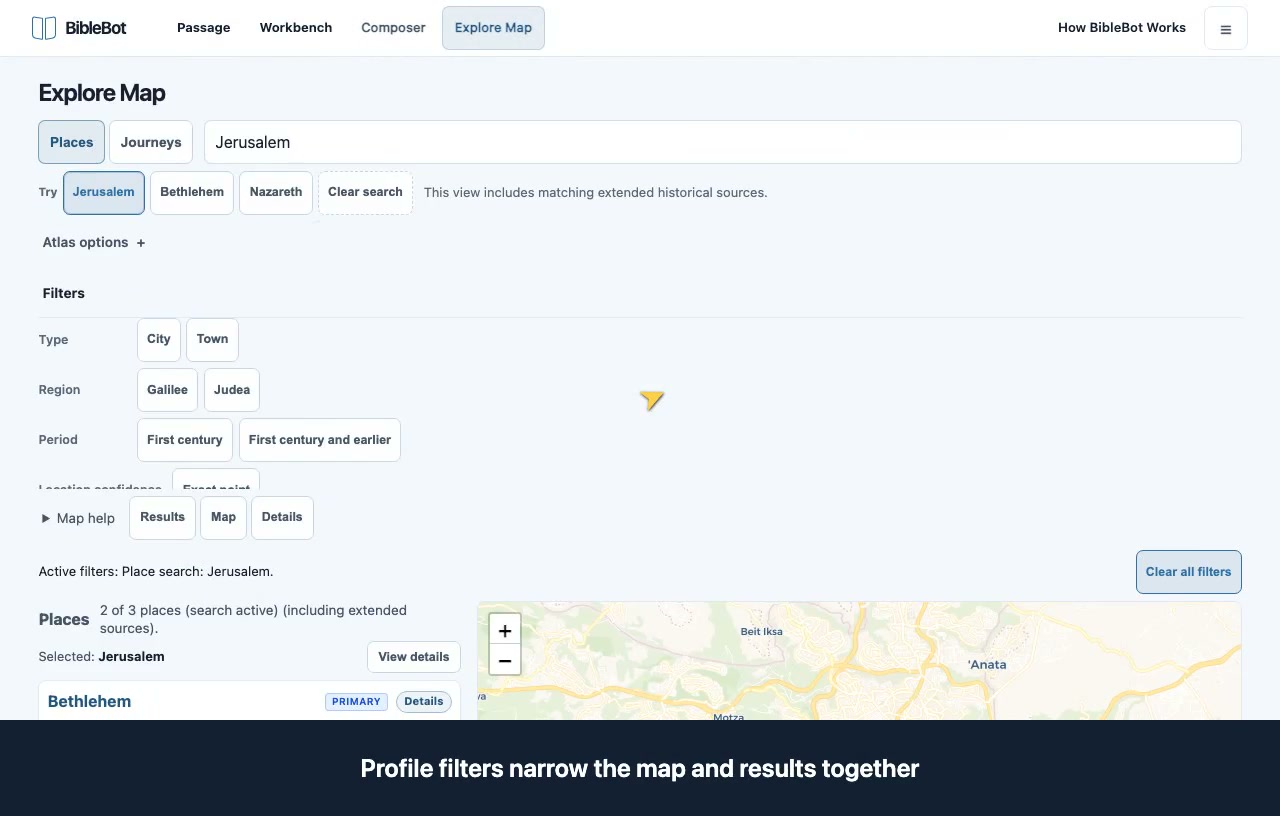Viewport: 1280px width, 816px height.
Task: Try the Jerusalem suggestion chip
Action: (104, 192)
